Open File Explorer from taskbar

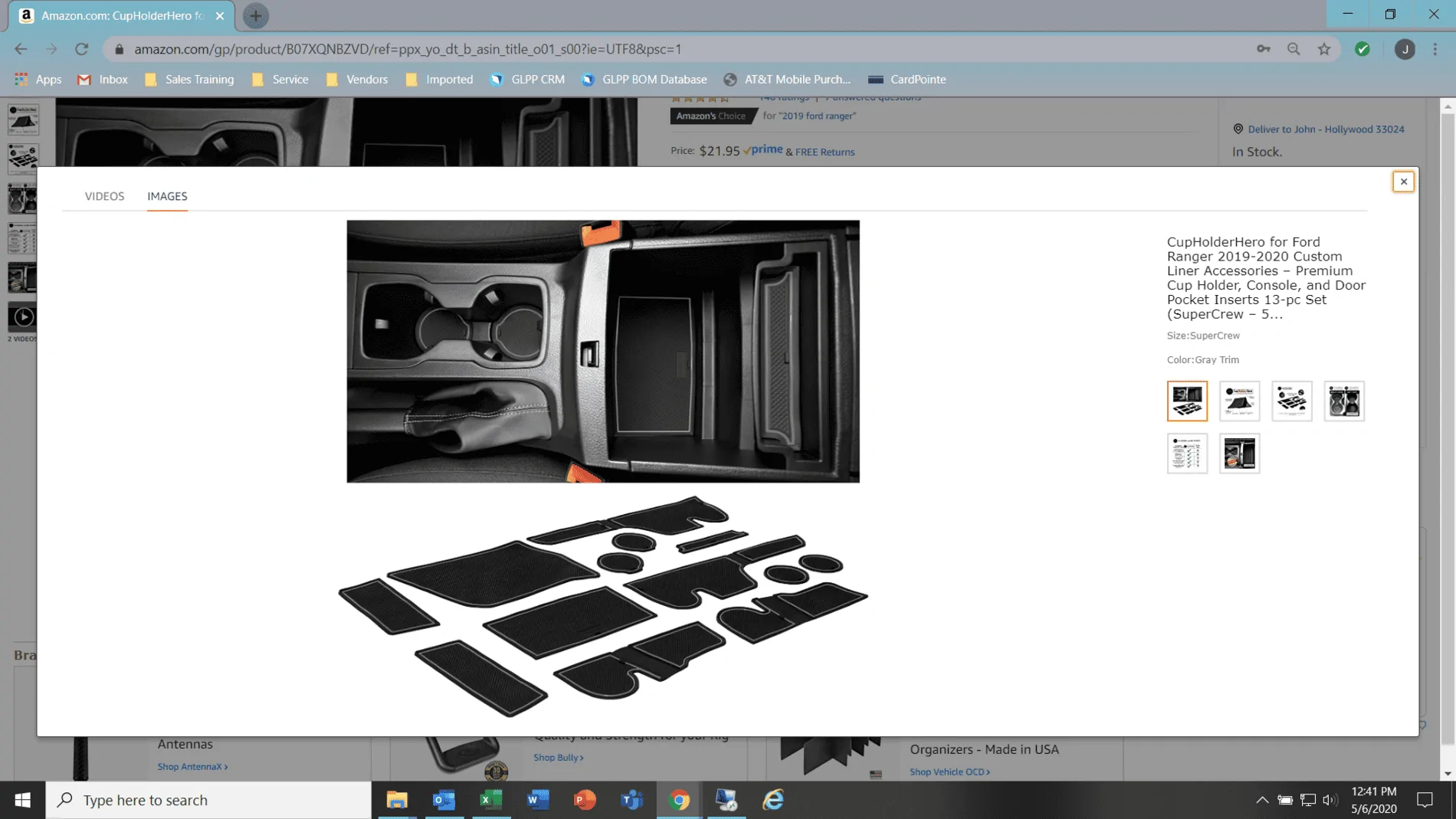click(397, 800)
